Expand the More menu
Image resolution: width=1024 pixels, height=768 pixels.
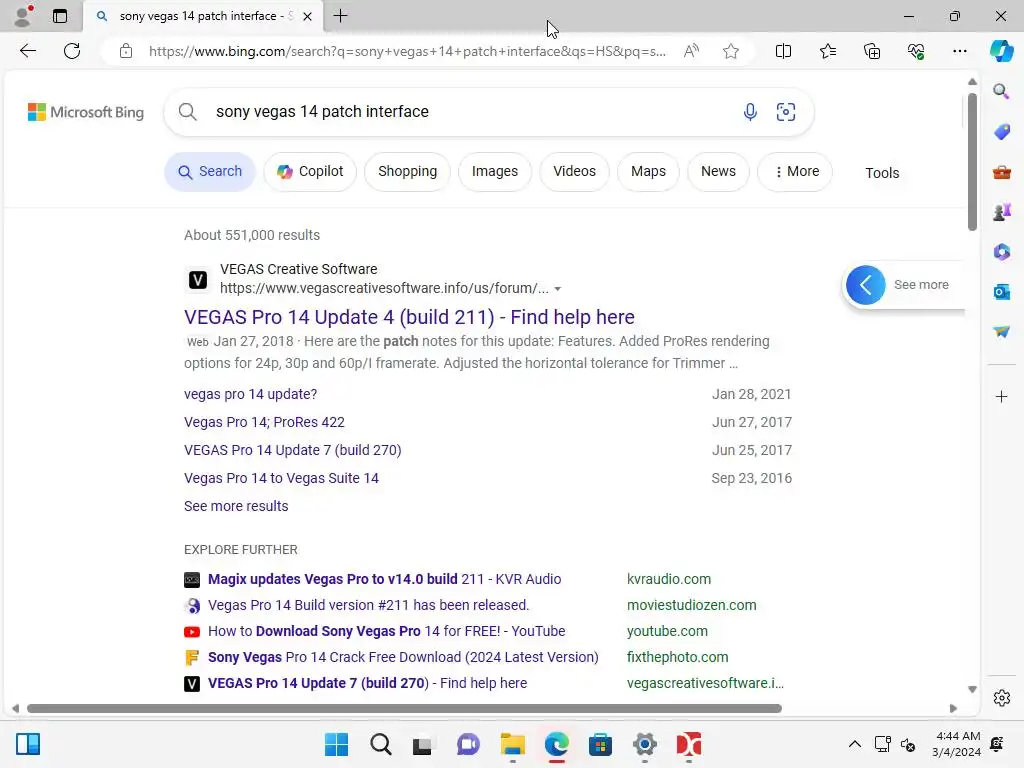click(x=795, y=172)
